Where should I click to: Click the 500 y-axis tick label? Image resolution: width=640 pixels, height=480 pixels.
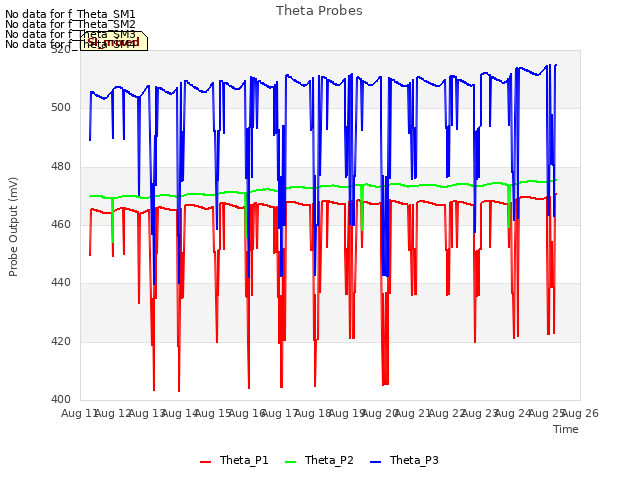click(61, 108)
